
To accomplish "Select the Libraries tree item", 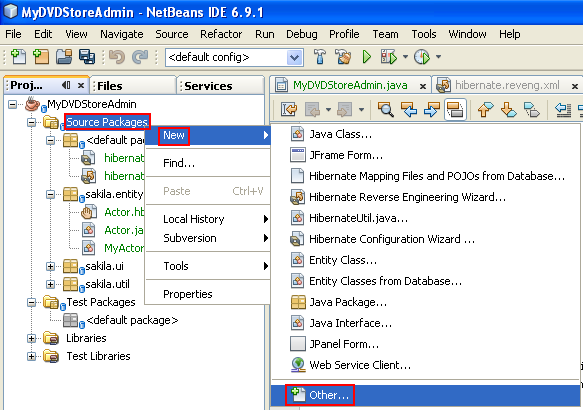I will pos(86,338).
